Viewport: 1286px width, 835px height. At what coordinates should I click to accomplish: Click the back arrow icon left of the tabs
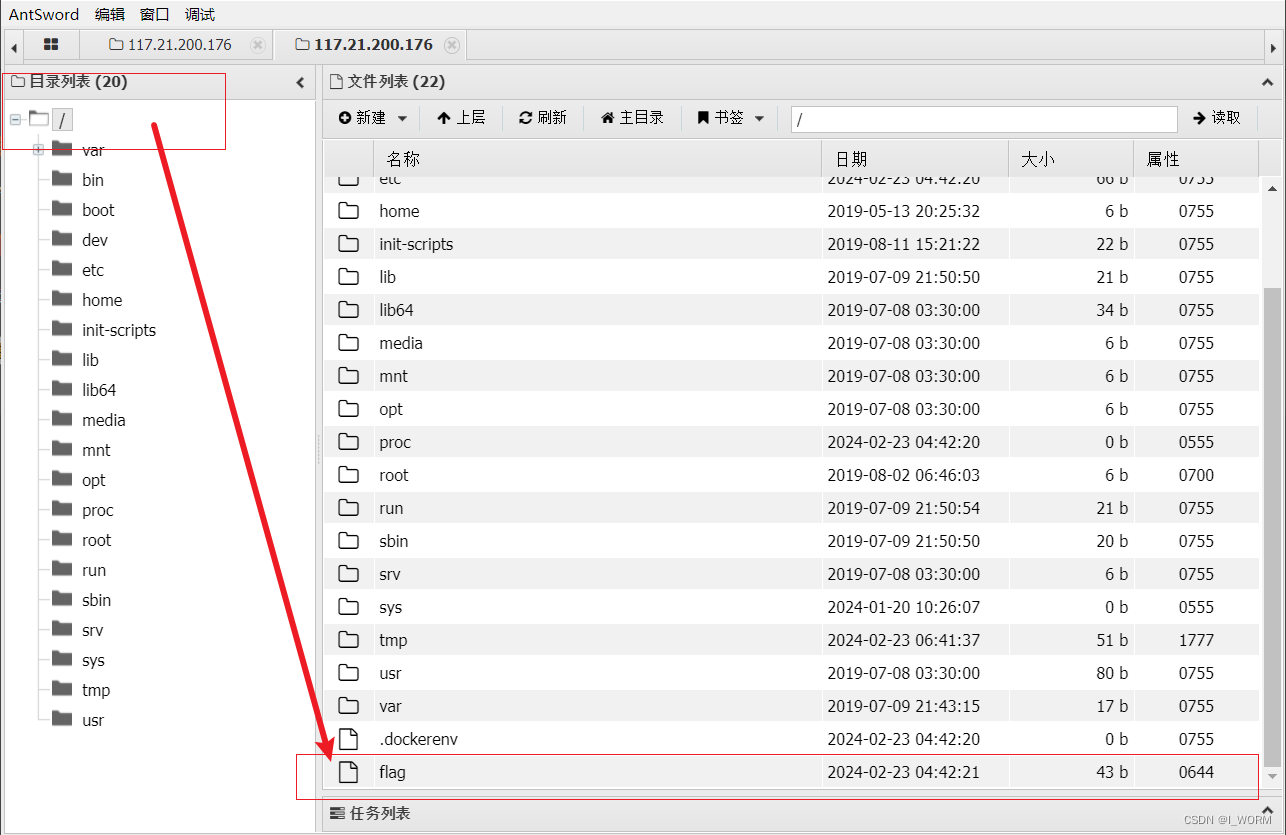click(13, 44)
